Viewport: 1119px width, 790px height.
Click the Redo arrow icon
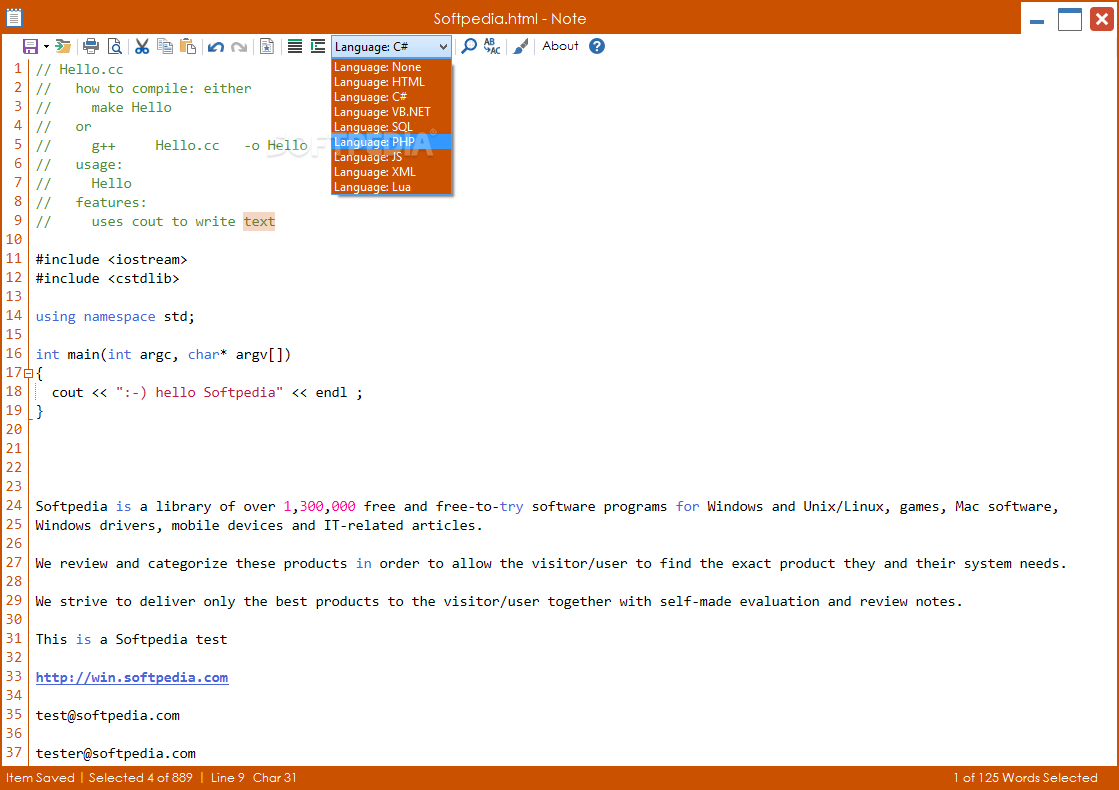point(239,47)
